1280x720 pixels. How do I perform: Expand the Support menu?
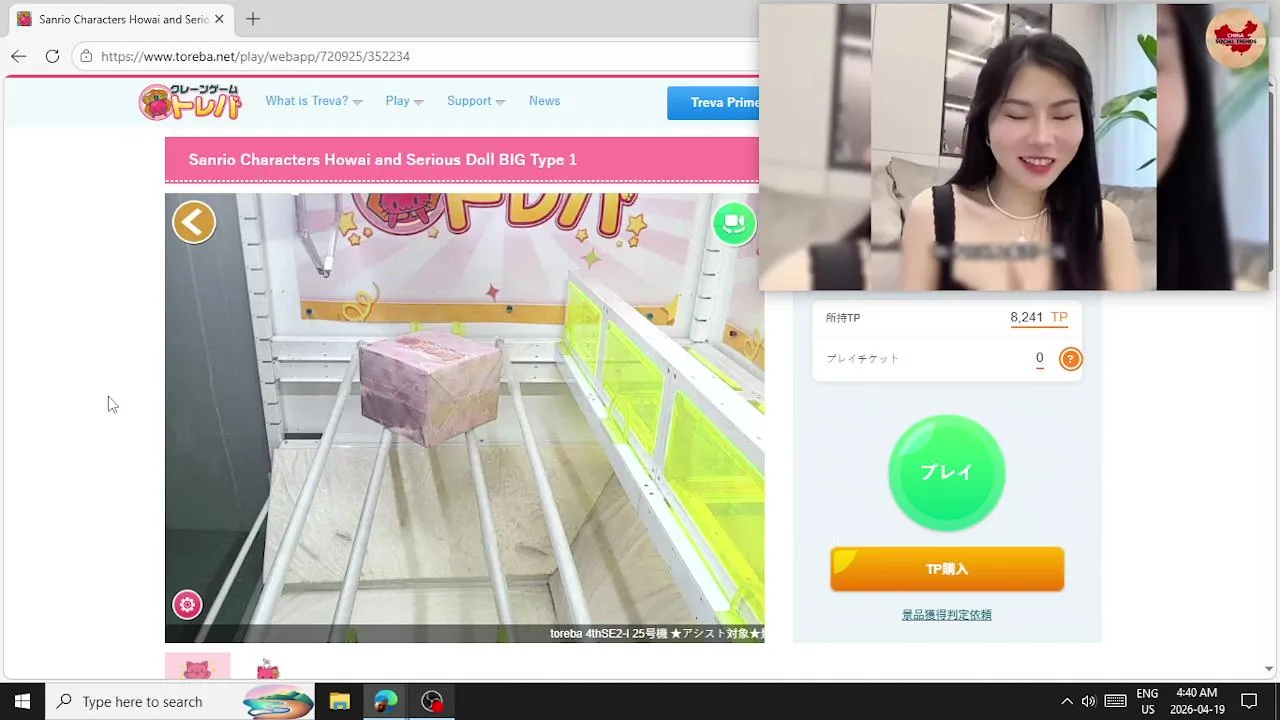pos(476,101)
